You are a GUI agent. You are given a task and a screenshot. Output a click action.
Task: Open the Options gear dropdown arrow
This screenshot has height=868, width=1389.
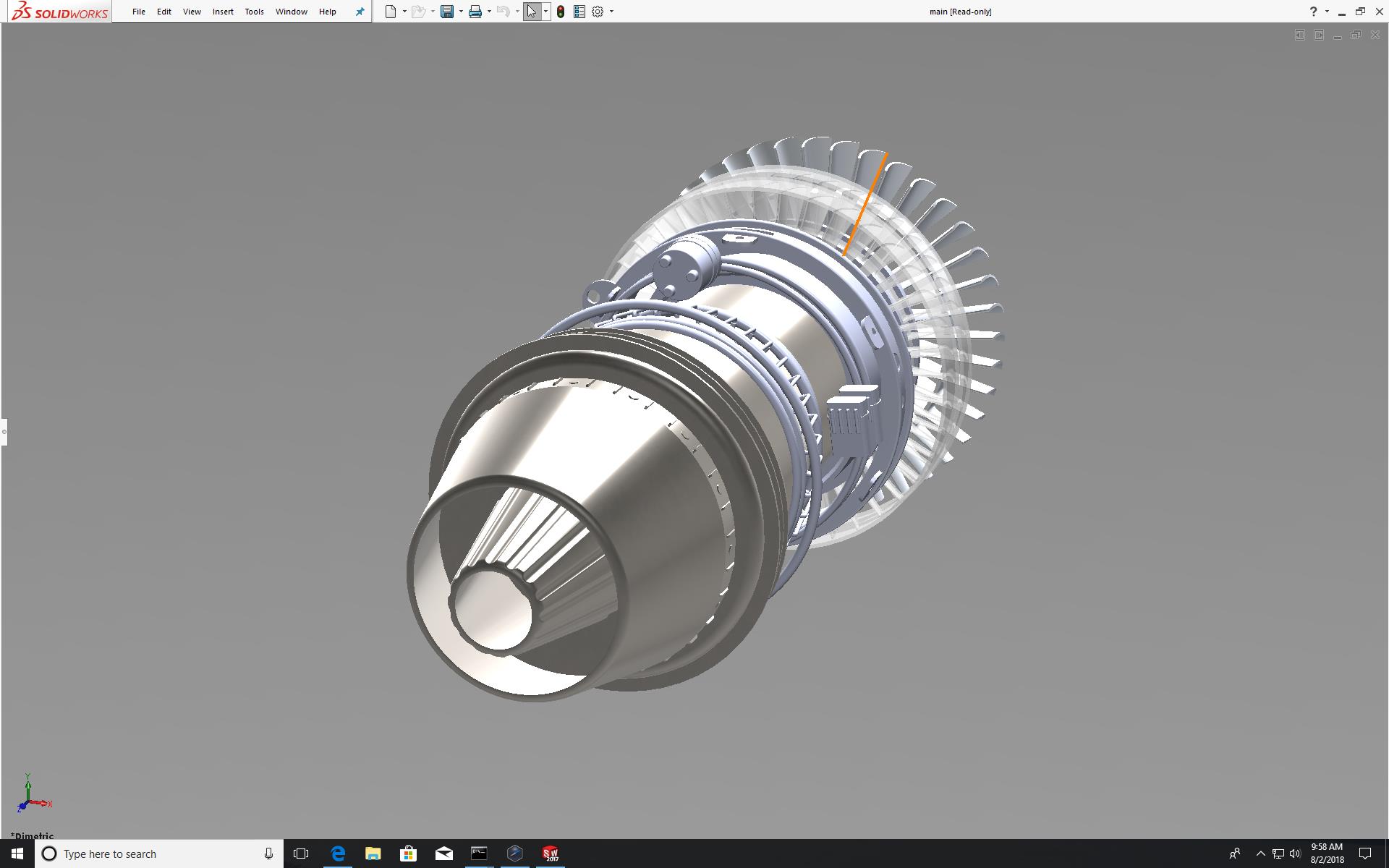pos(611,12)
